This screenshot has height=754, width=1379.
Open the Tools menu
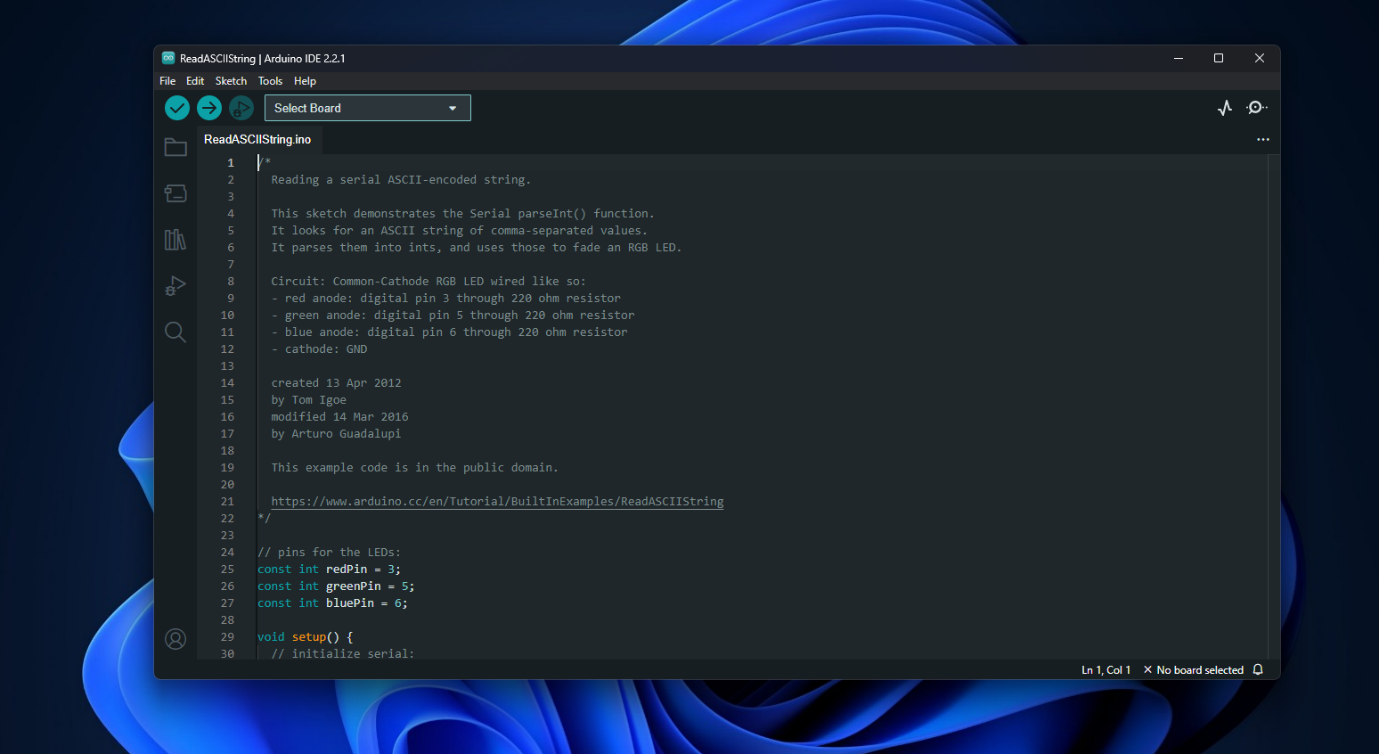point(270,81)
